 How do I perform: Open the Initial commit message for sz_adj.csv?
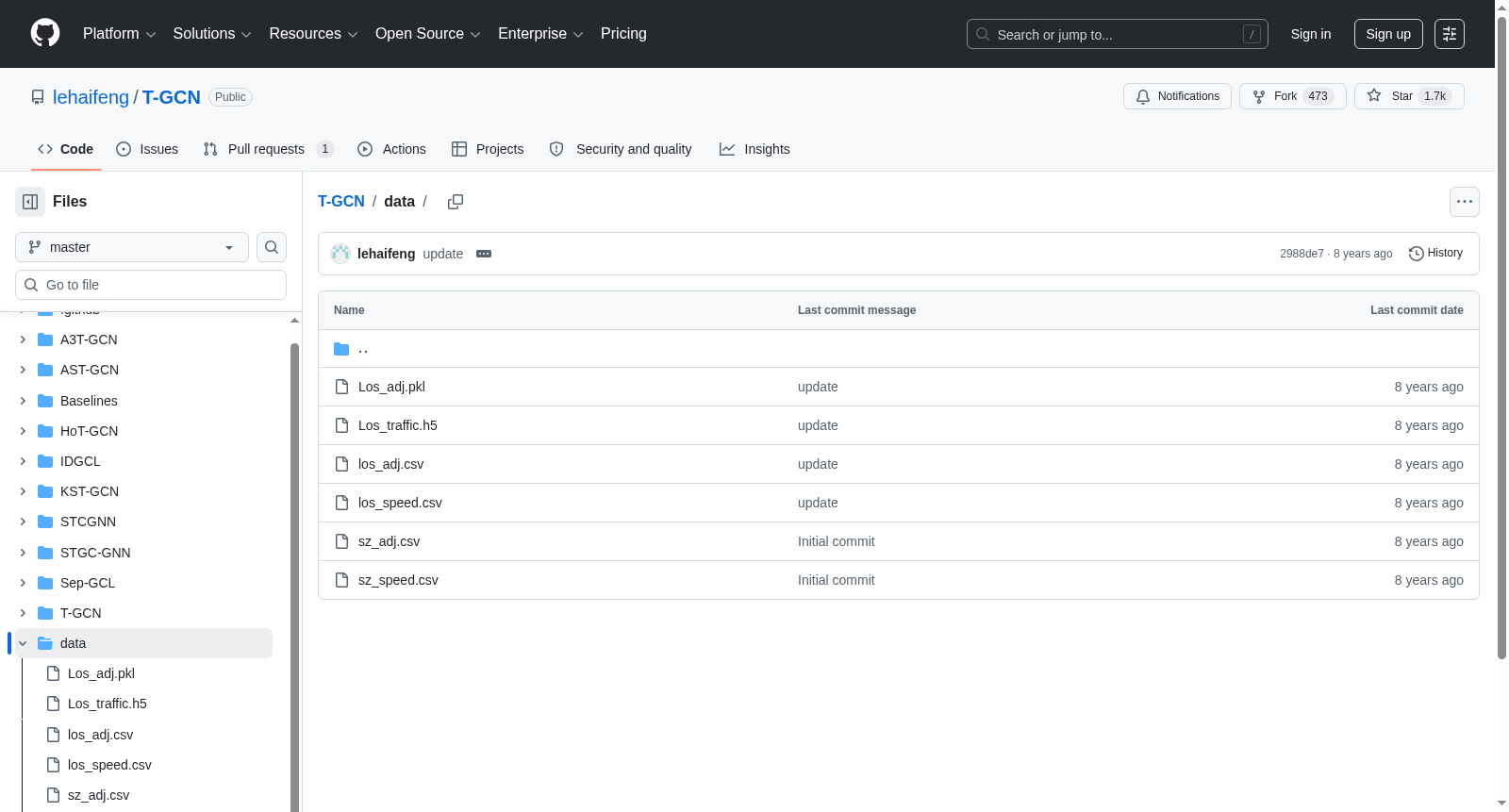tap(837, 541)
